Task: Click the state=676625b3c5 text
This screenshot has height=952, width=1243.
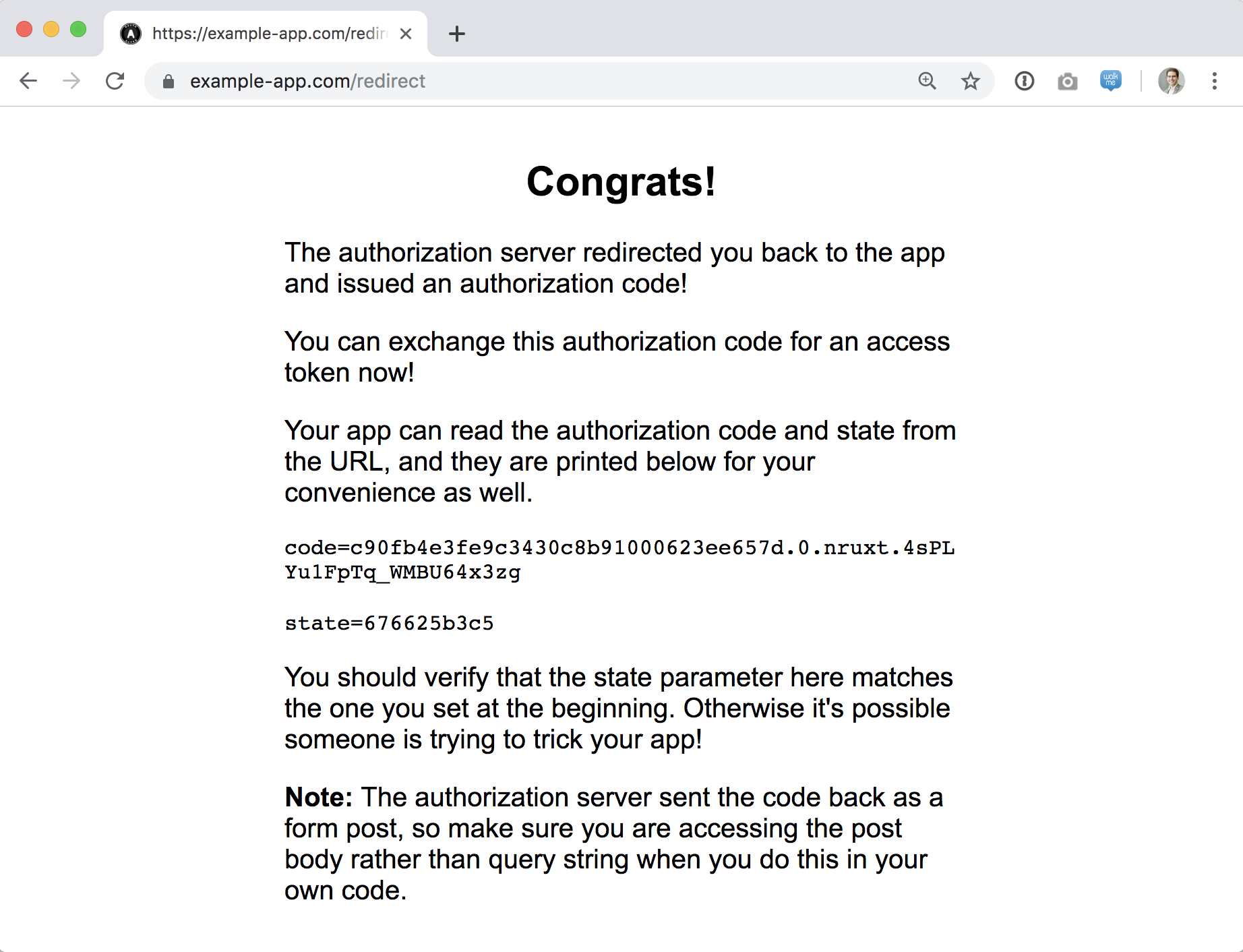Action: 389,623
